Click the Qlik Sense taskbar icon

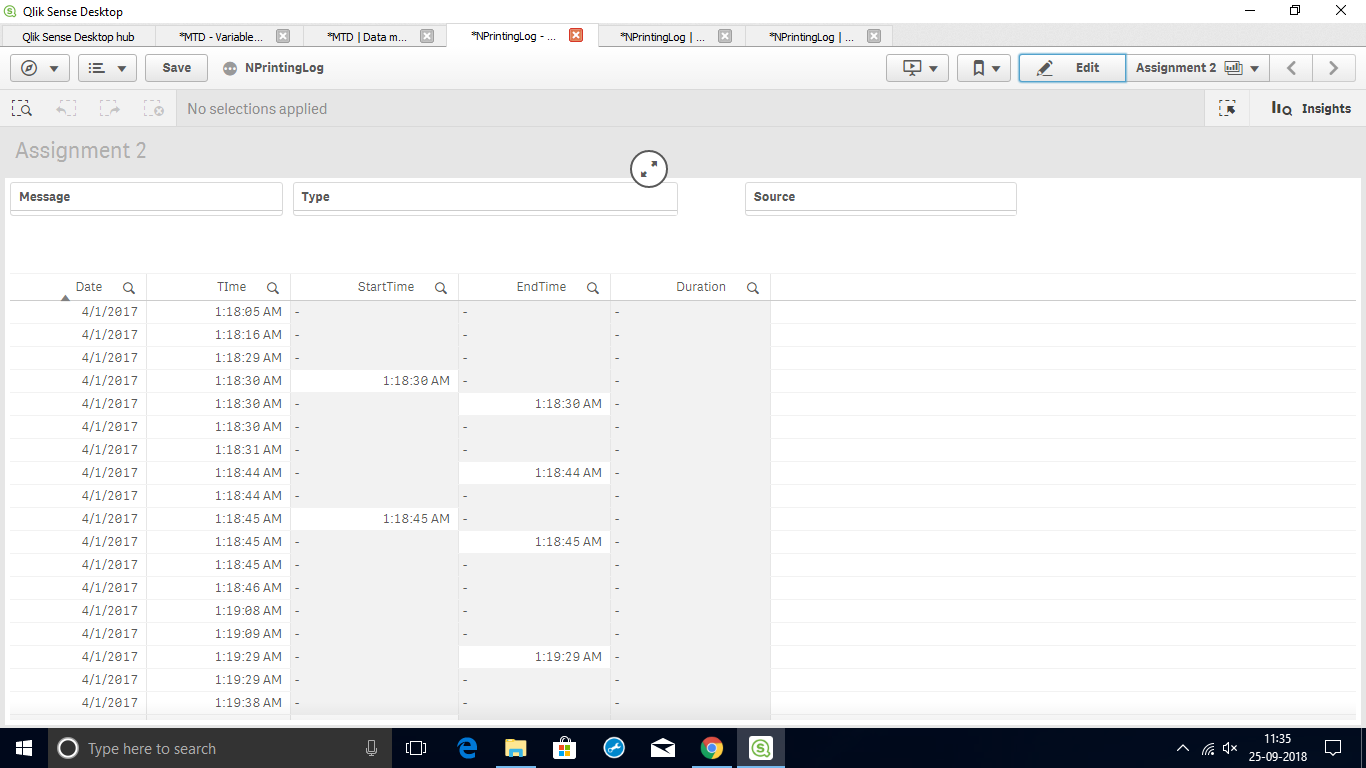pos(761,748)
